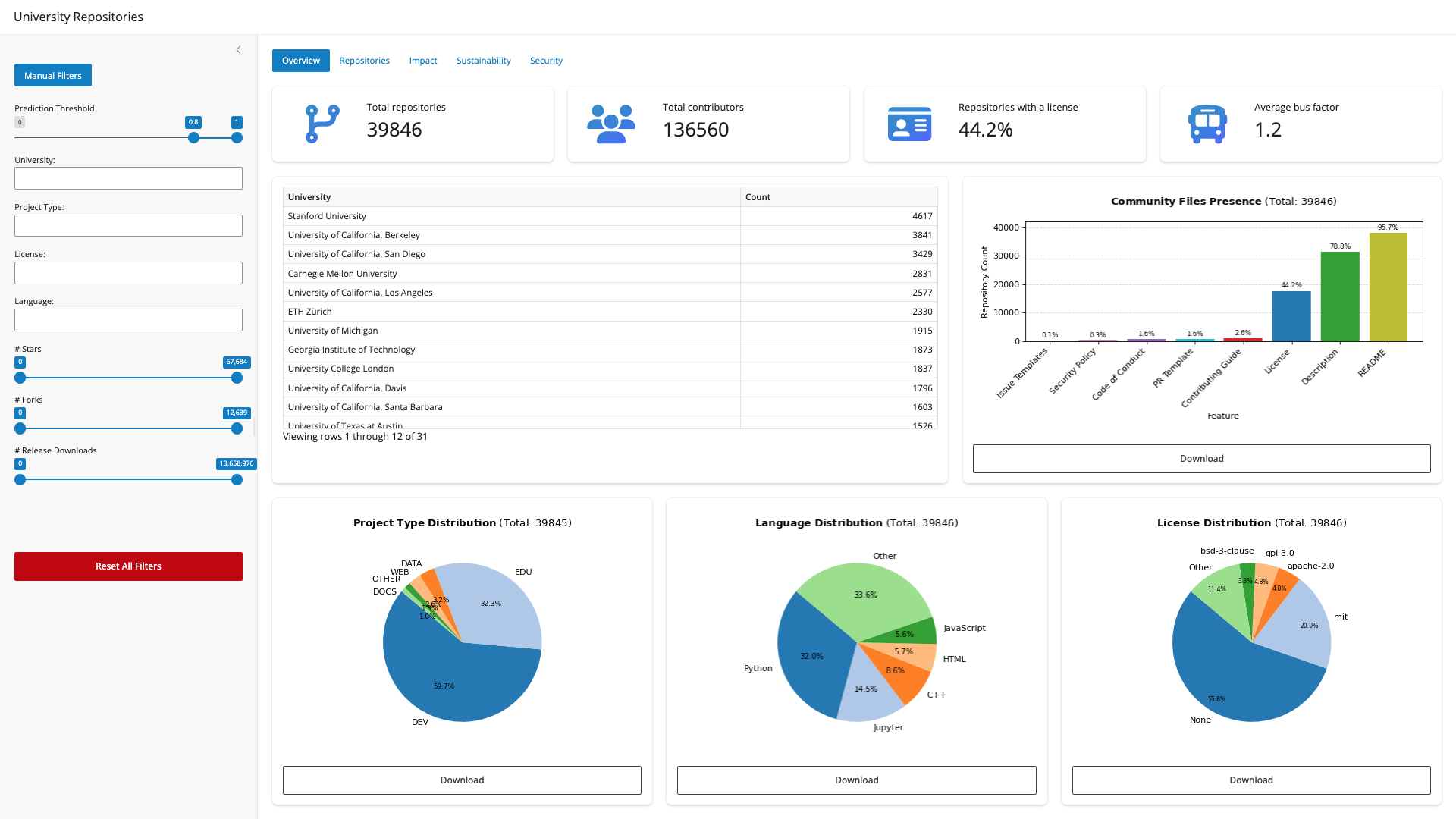
Task: Click Reset All Filters button
Action: pyautogui.click(x=128, y=566)
